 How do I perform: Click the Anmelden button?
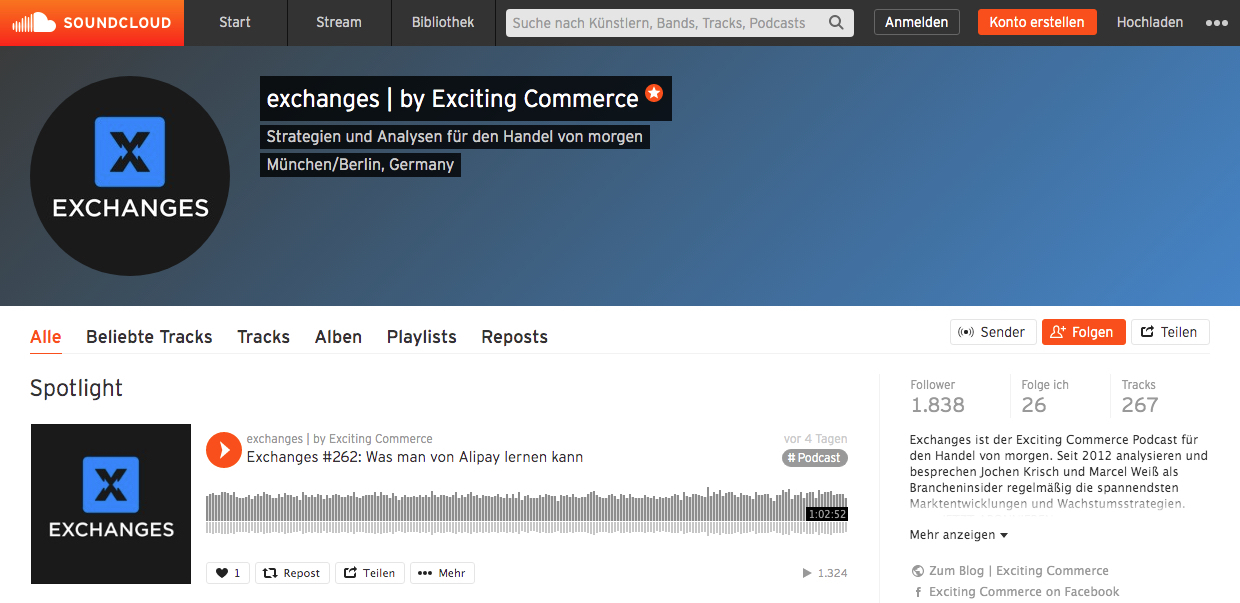917,22
